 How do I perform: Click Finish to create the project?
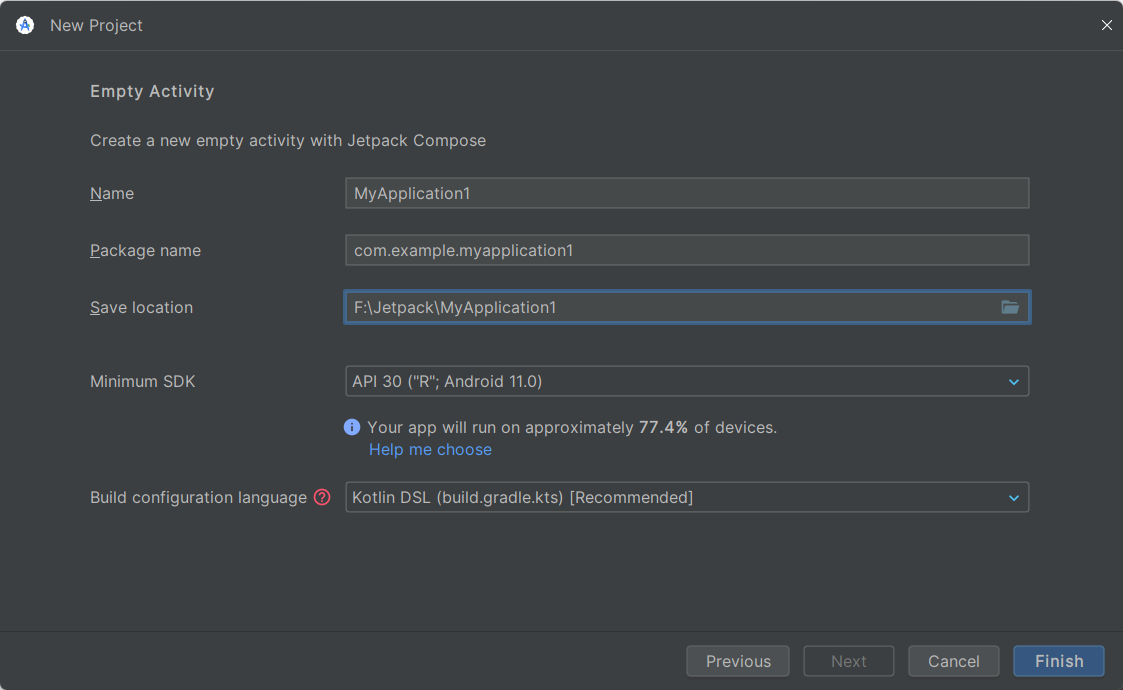pos(1059,661)
